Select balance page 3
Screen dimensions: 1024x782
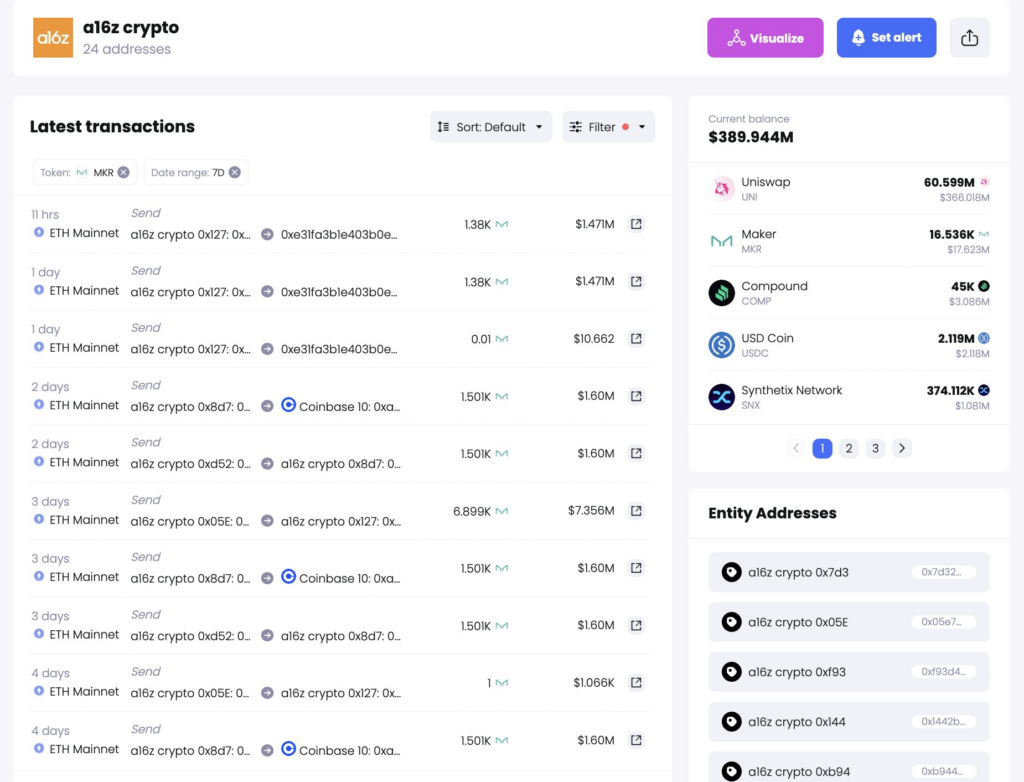[875, 448]
